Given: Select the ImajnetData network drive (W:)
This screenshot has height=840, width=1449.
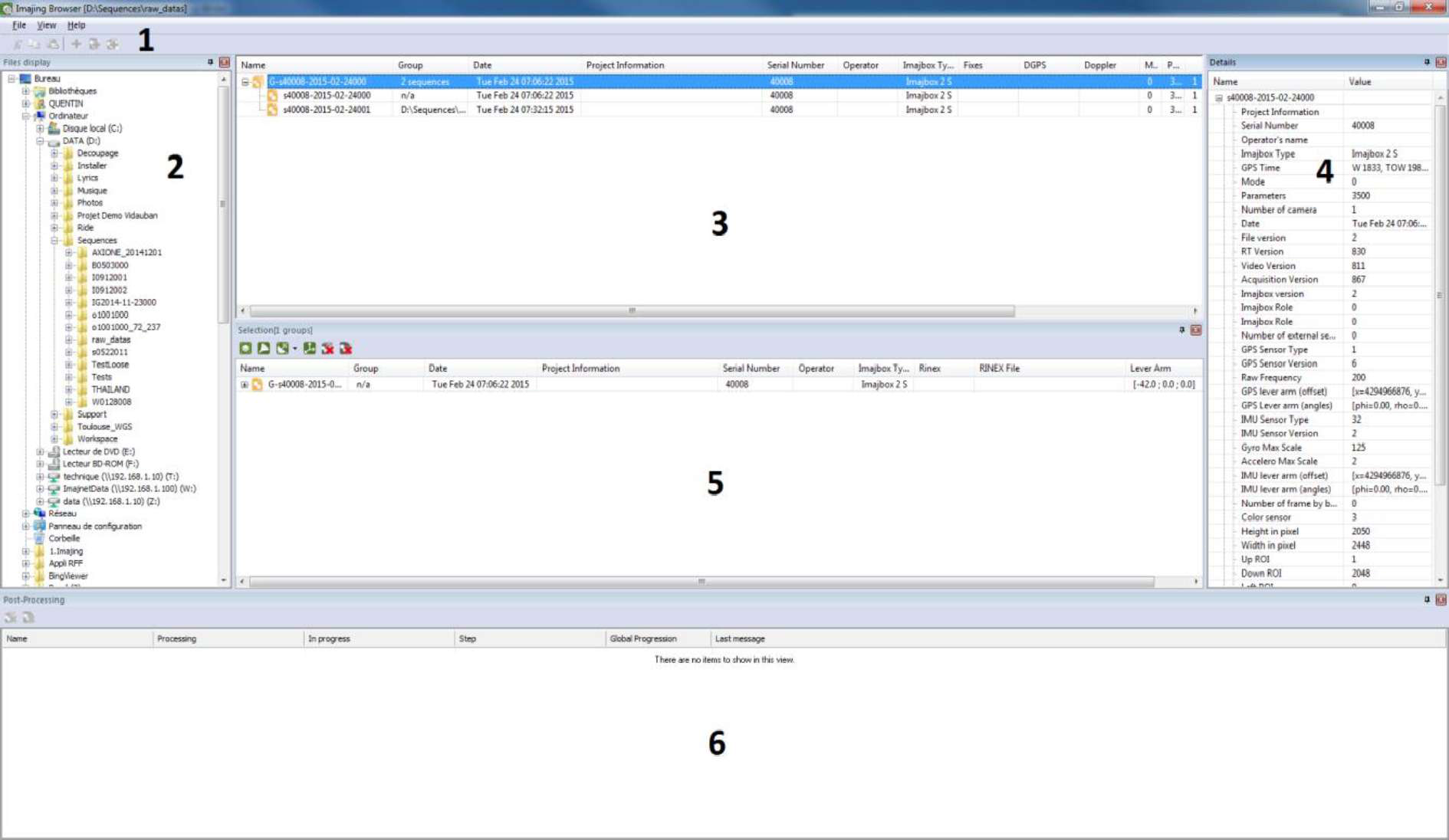Looking at the screenshot, I should [x=129, y=489].
